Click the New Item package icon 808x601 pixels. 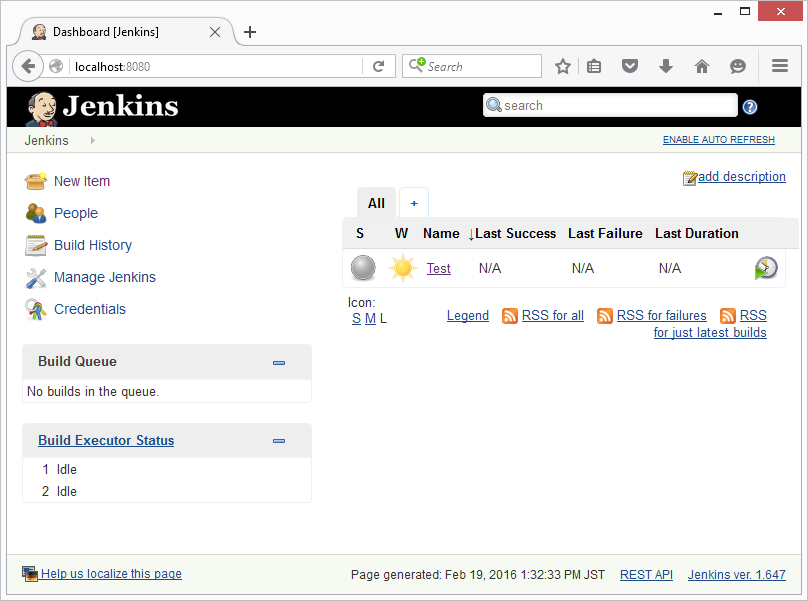[x=36, y=181]
